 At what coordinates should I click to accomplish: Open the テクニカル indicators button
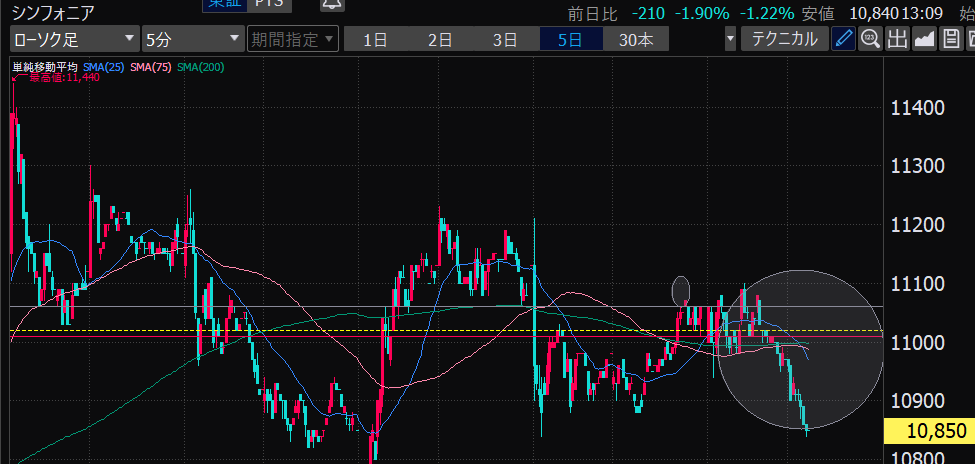coord(784,40)
